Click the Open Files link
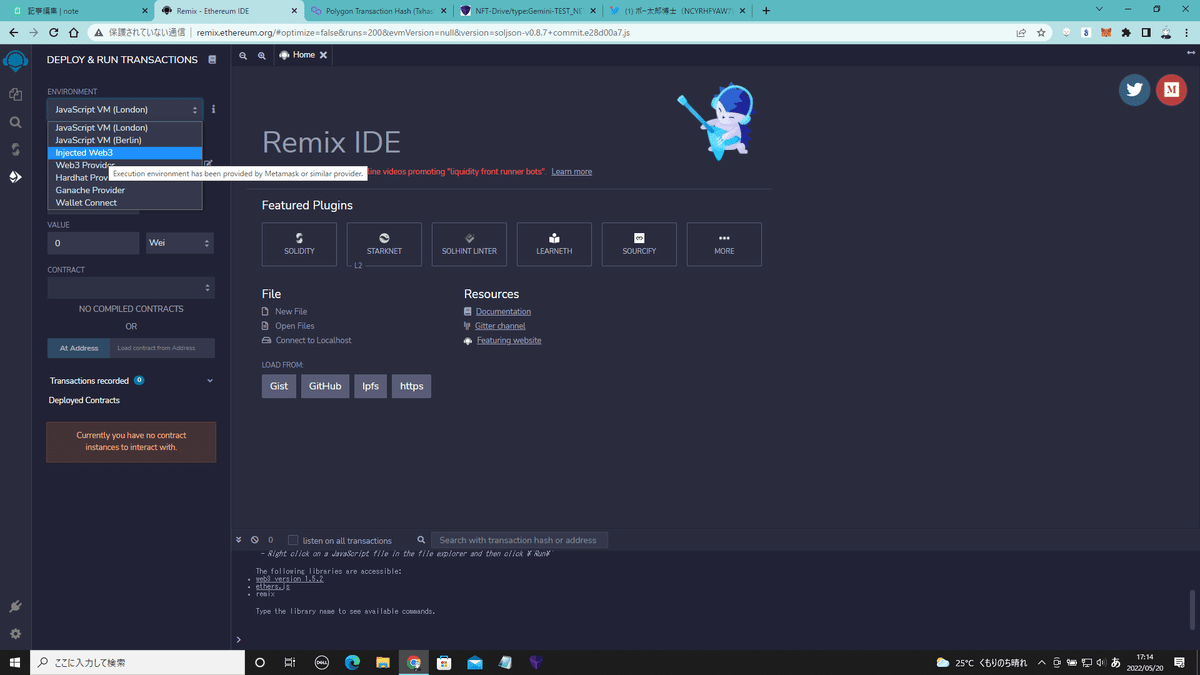The image size is (1200, 675). (295, 326)
